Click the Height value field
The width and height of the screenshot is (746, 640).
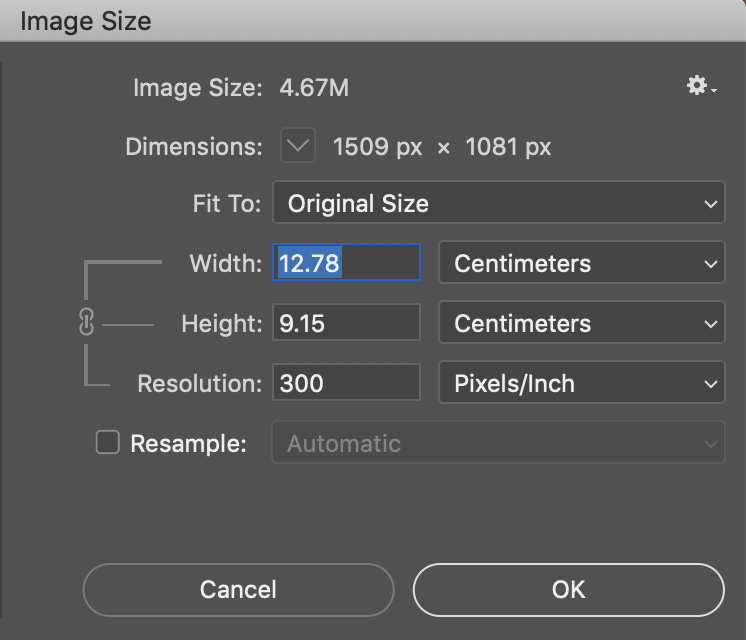tap(346, 324)
